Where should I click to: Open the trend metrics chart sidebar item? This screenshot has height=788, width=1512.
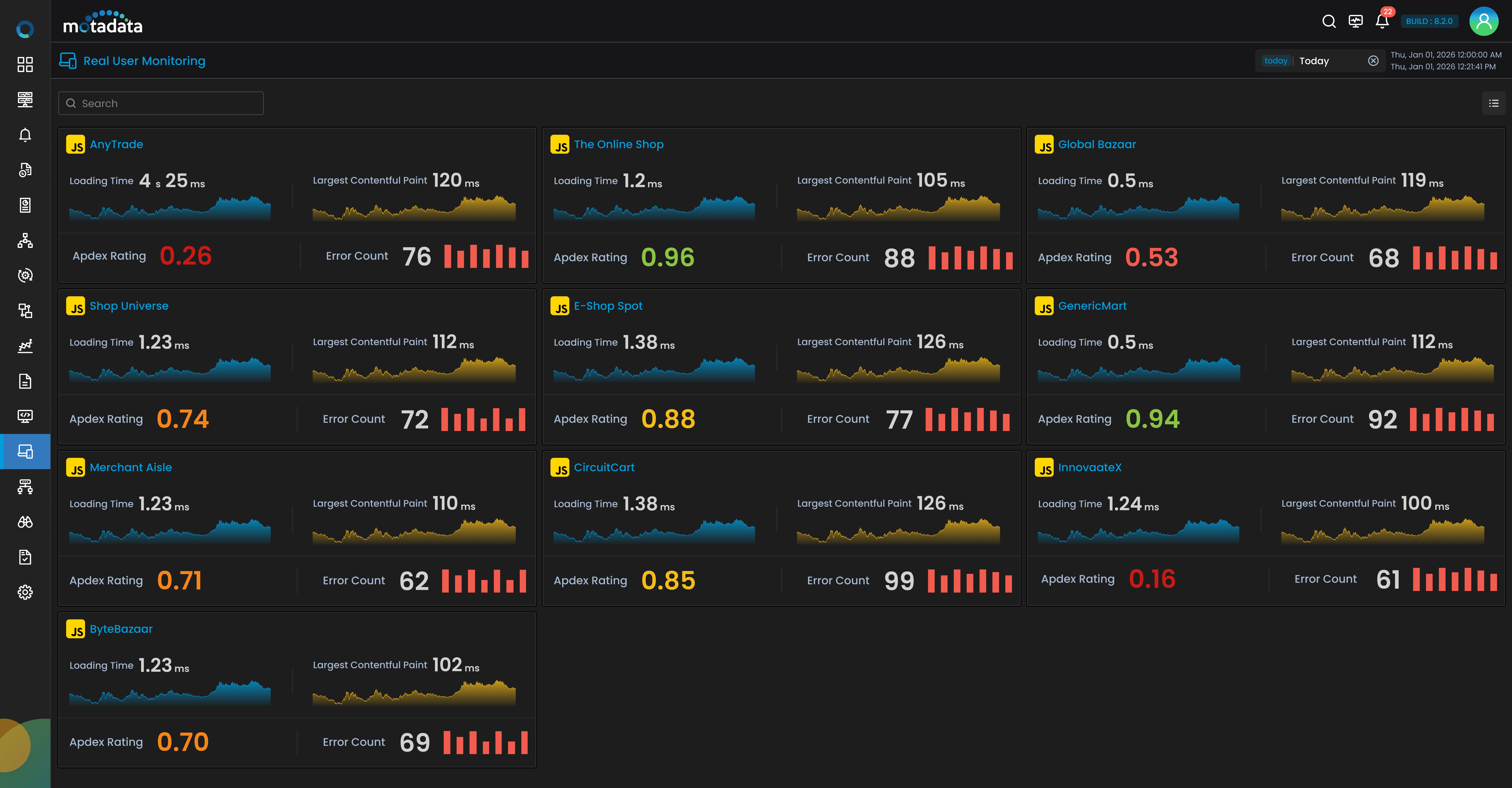coord(25,346)
